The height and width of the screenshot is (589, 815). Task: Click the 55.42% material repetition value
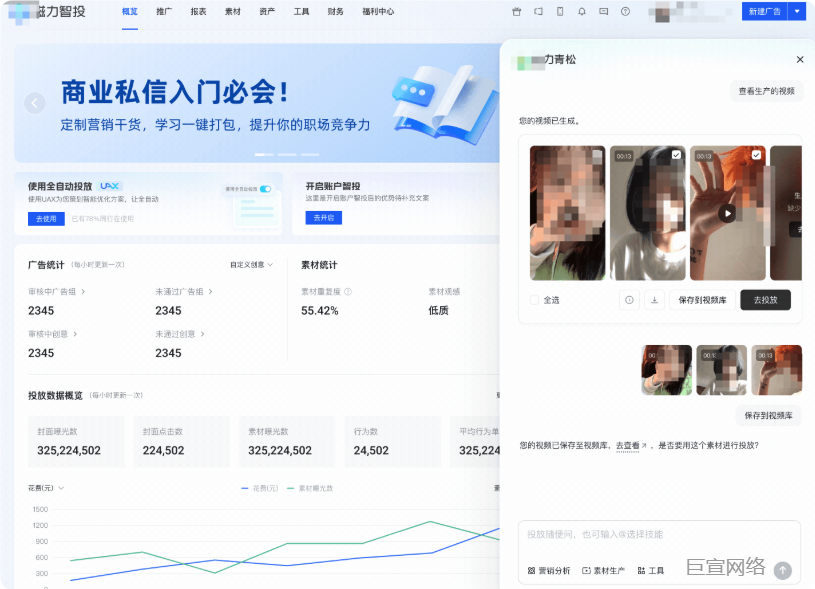320,311
